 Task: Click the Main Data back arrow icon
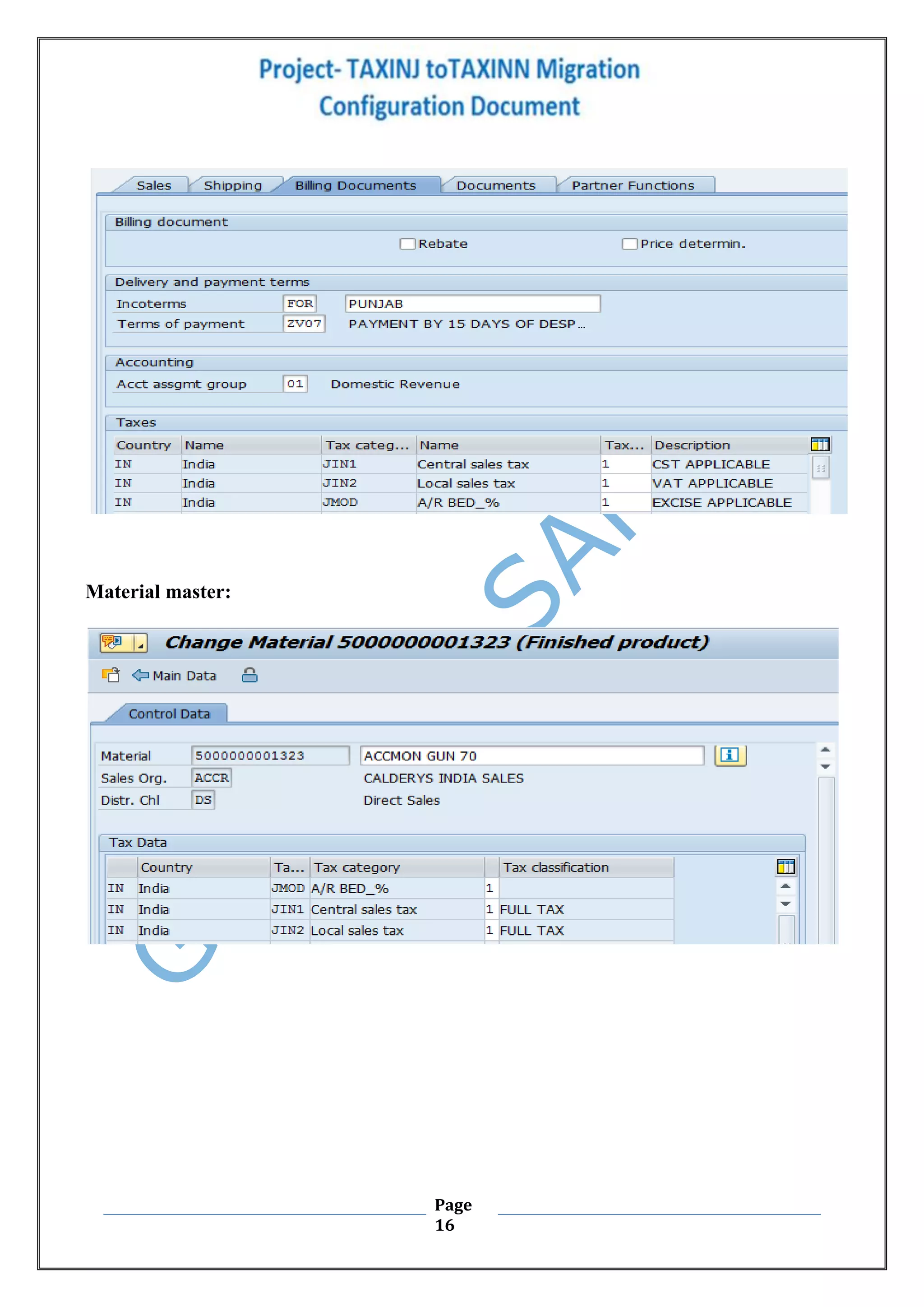click(140, 675)
